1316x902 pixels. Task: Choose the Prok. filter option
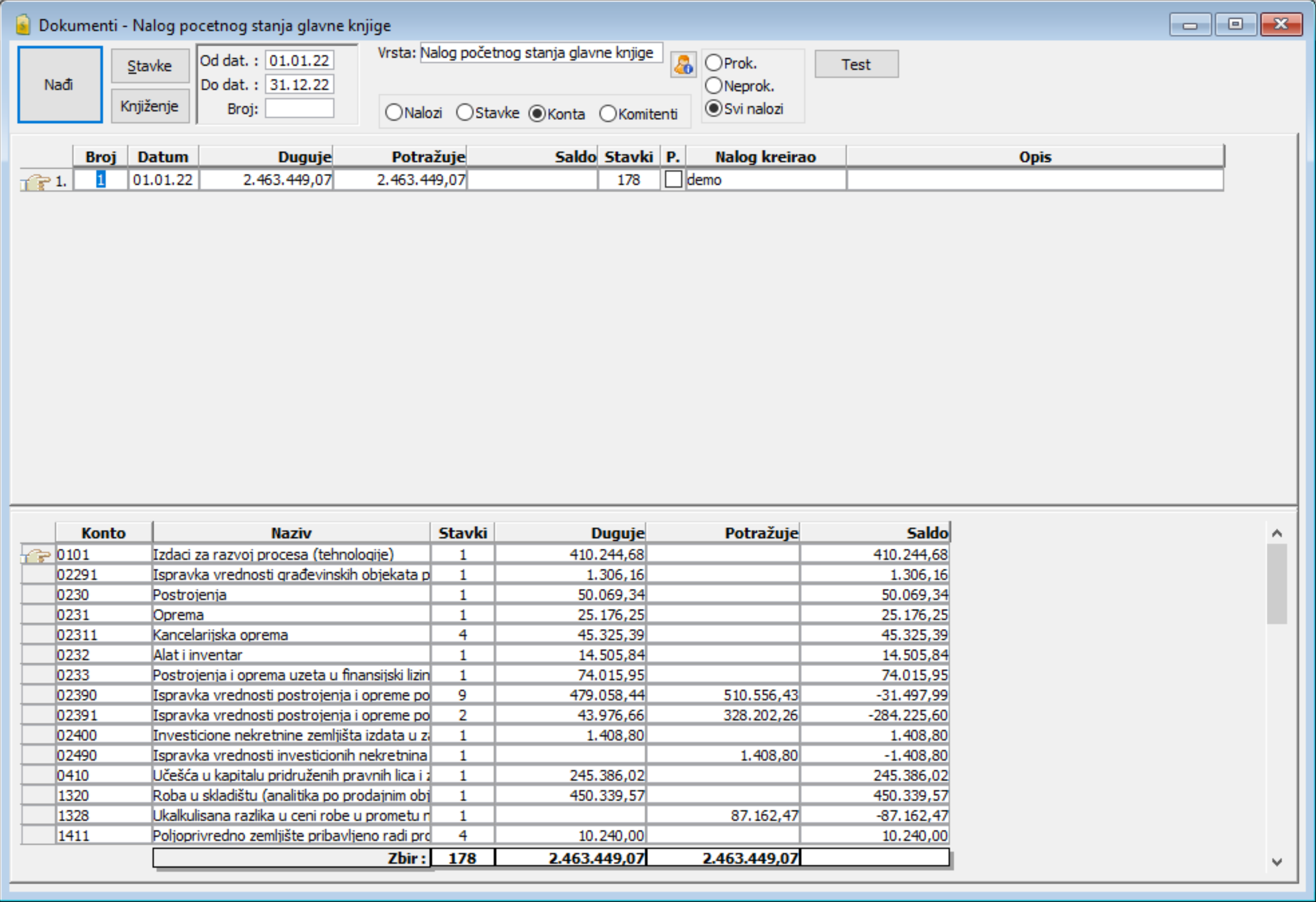713,63
